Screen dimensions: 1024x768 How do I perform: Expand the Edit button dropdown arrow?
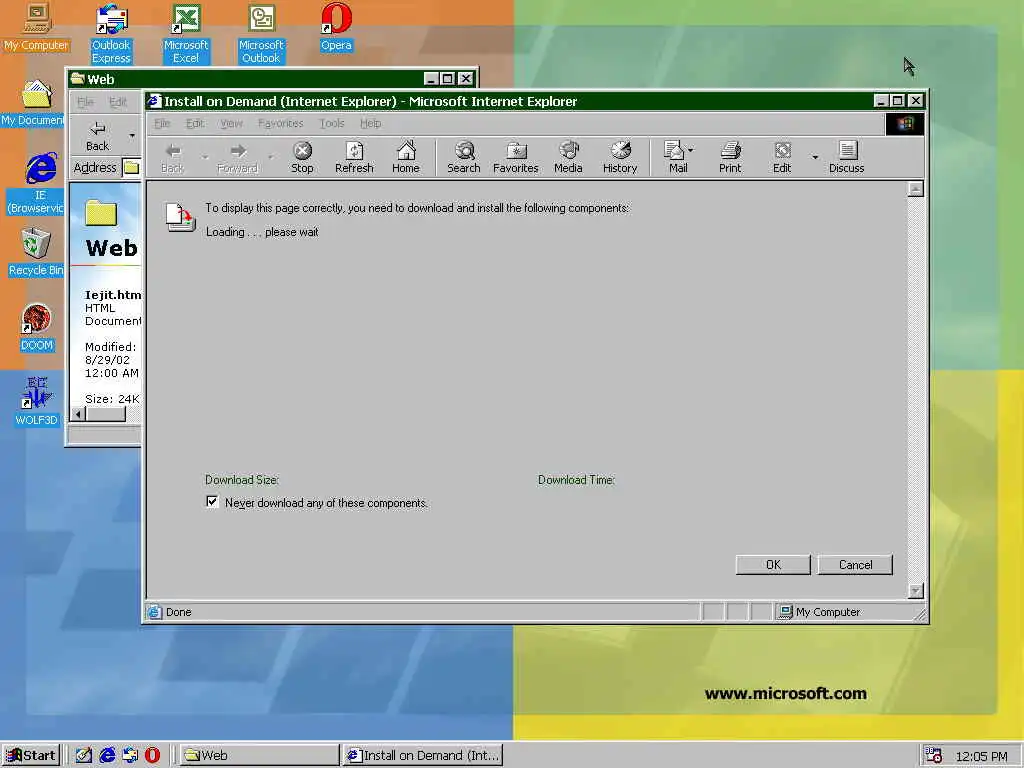[814, 157]
